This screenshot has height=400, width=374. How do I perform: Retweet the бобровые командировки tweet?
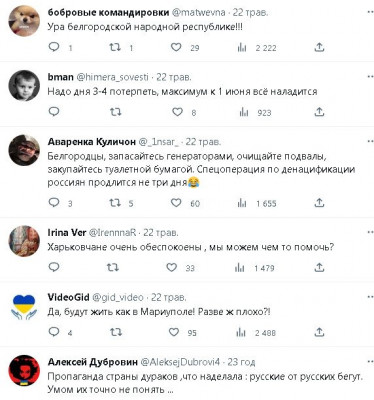115,47
